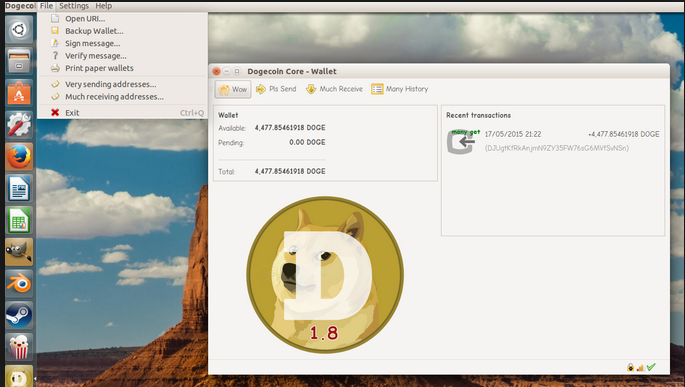The image size is (685, 387).
Task: Launch Popcorn Time dock icon
Action: coord(19,347)
